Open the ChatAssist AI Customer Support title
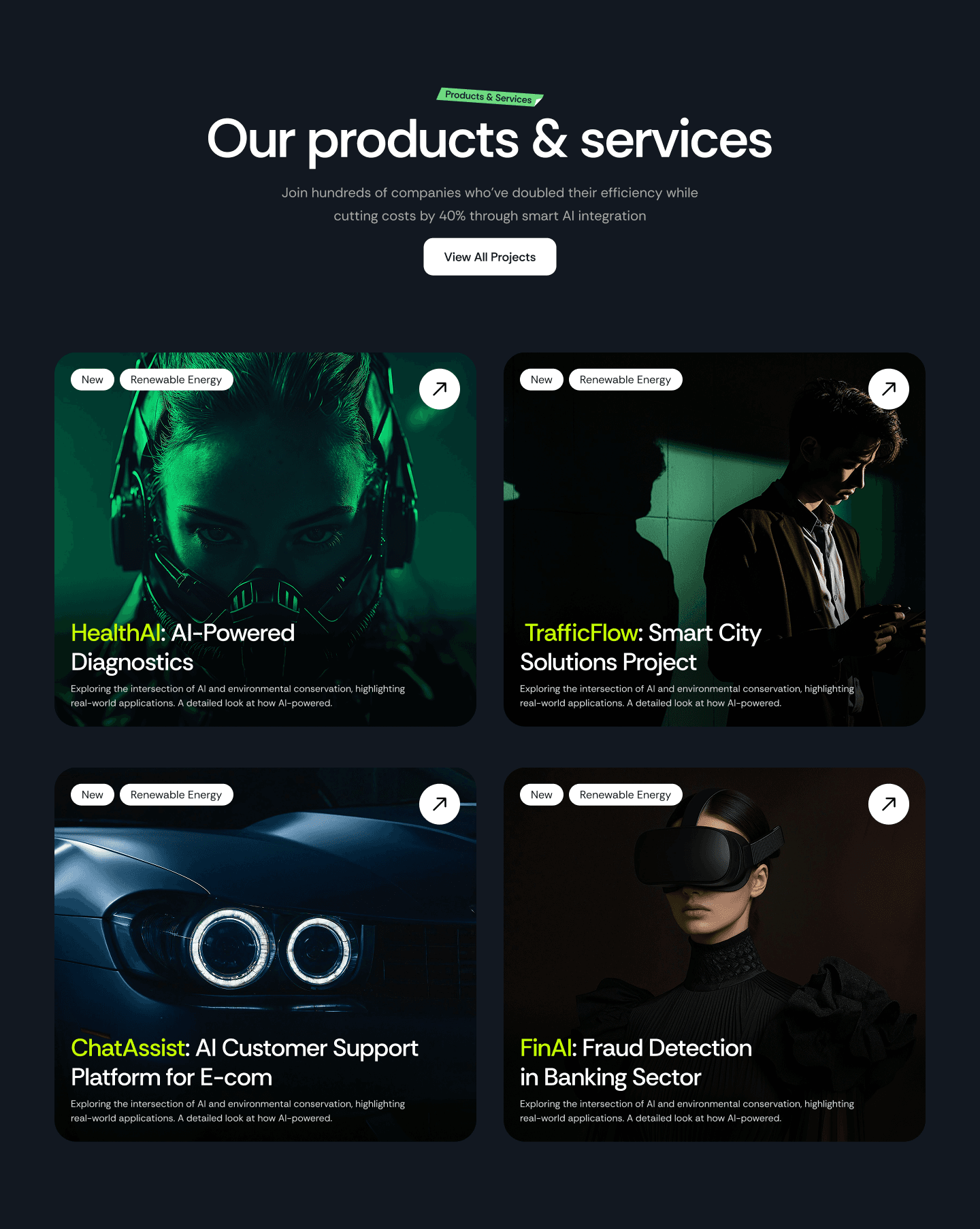Viewport: 980px width, 1229px height. 244,1062
